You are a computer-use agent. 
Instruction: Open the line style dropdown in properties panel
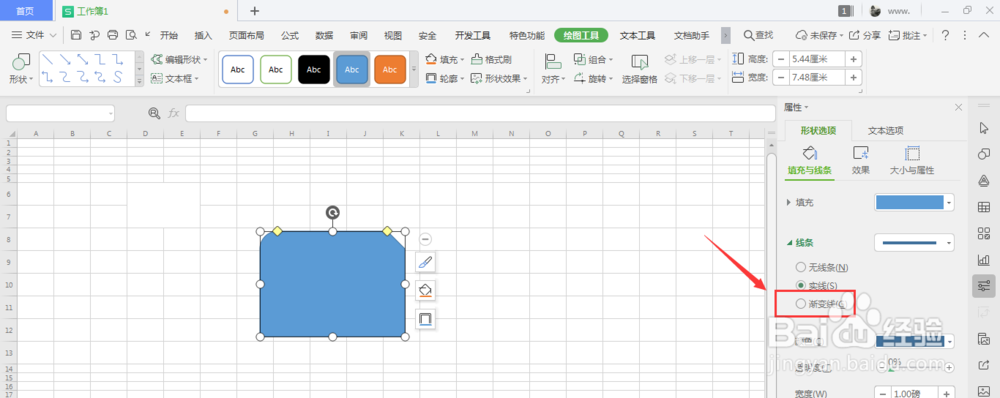point(950,242)
